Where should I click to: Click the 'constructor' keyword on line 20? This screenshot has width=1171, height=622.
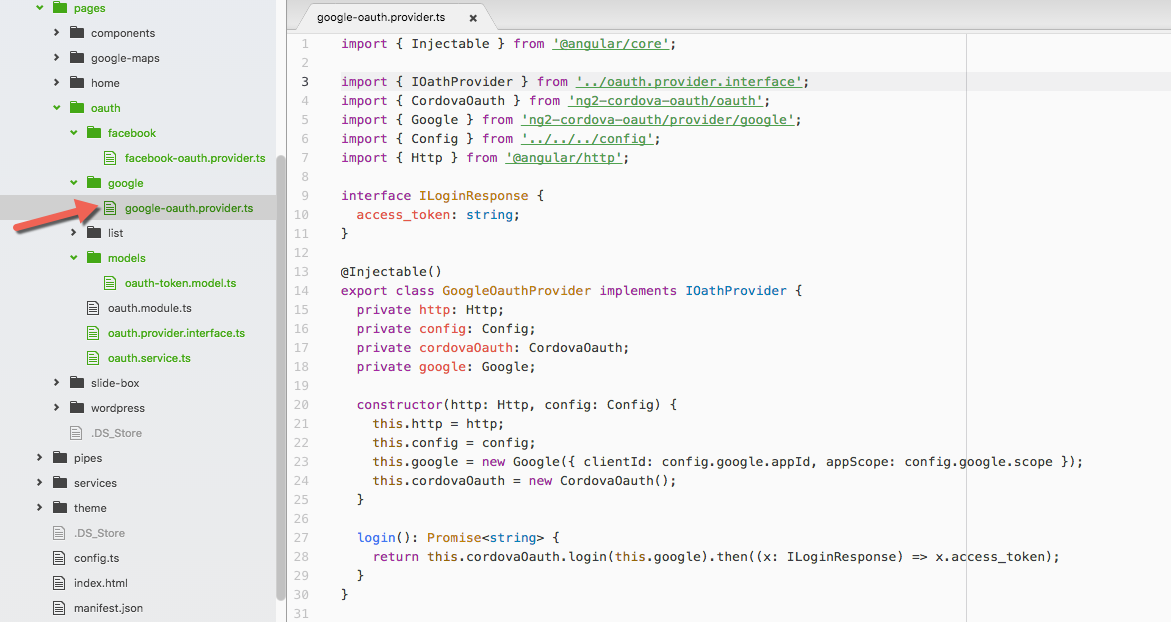pos(400,405)
